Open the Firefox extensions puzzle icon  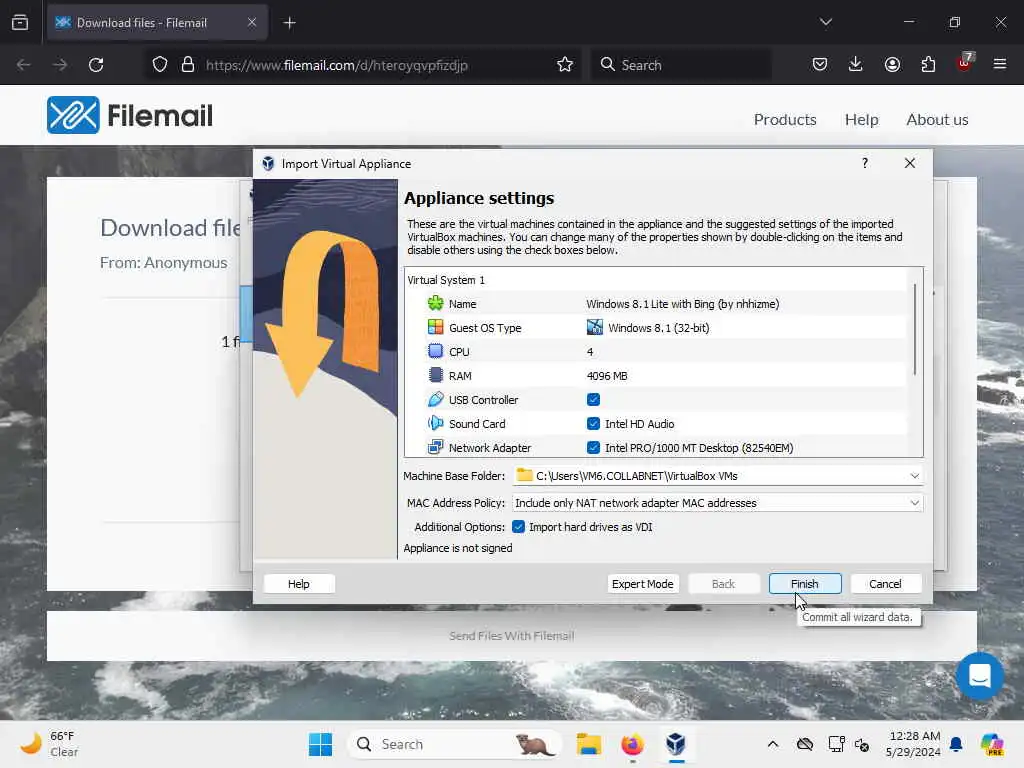click(928, 64)
